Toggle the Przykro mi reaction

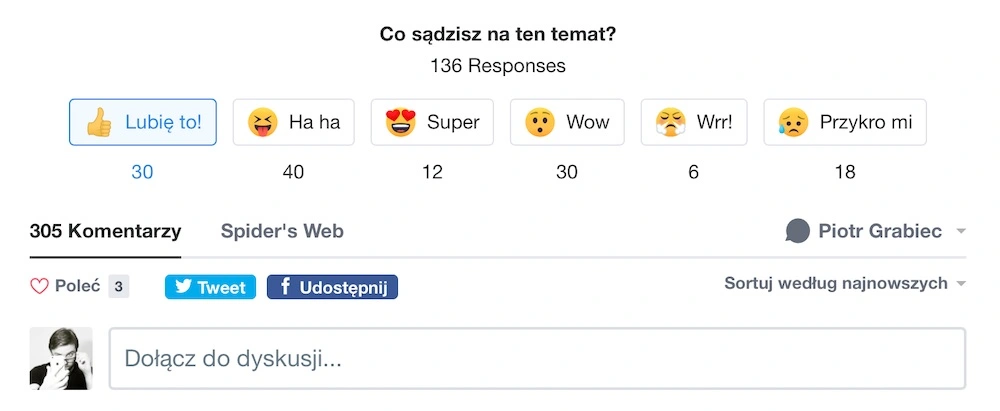click(x=845, y=122)
